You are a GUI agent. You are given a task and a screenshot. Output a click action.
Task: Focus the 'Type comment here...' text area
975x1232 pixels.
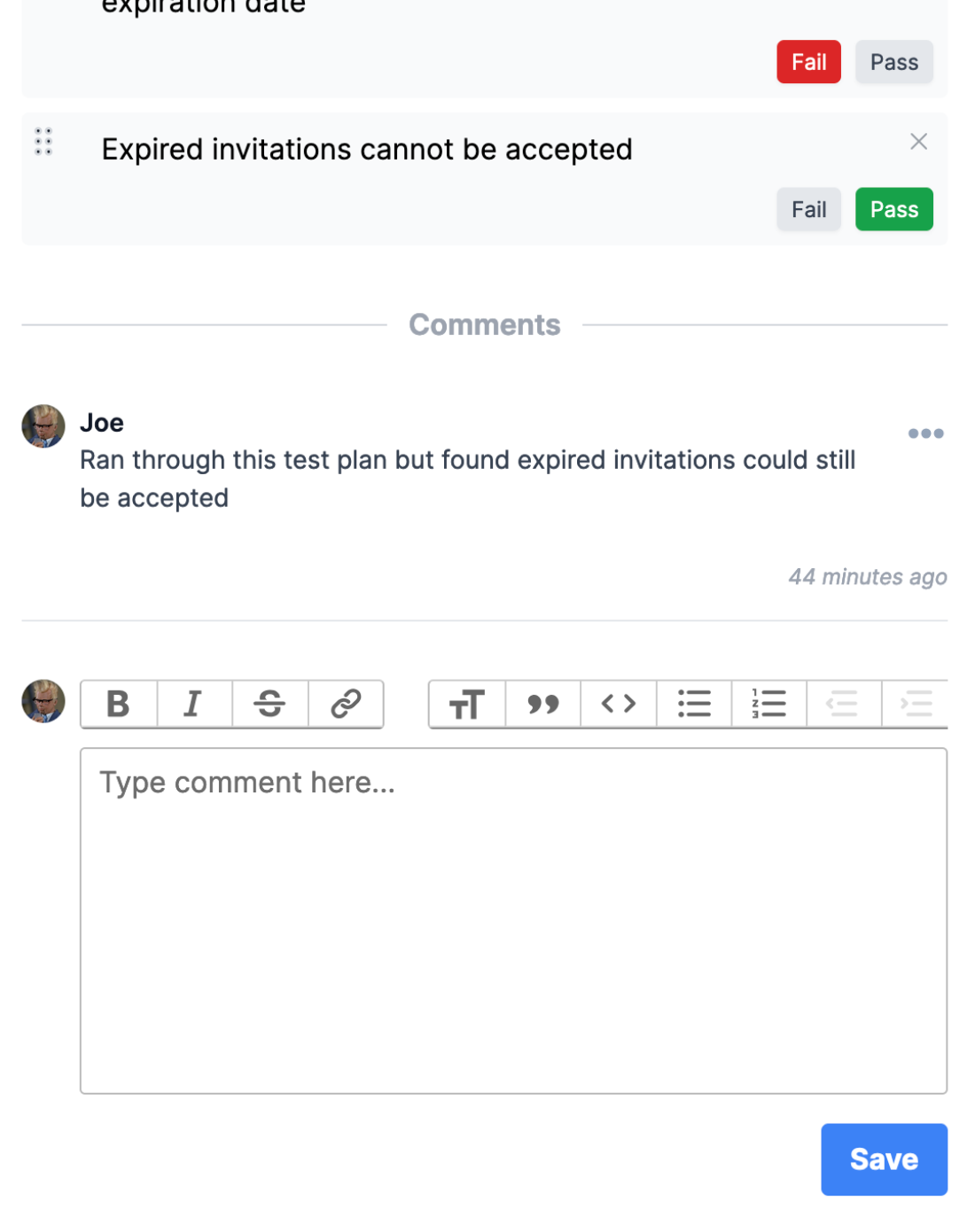pos(513,921)
